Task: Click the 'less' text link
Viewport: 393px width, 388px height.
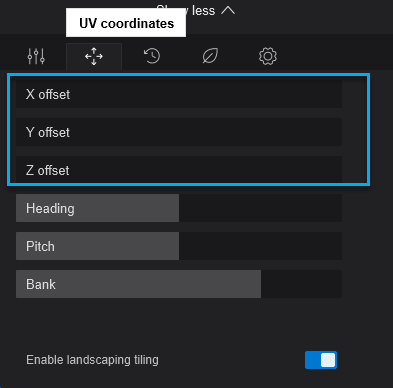Action: 203,11
